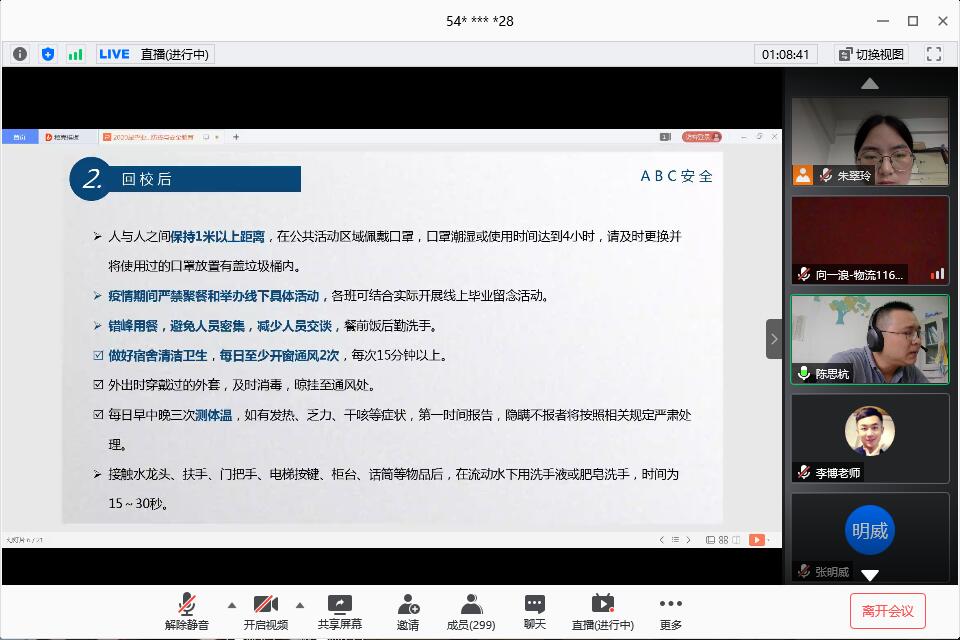960x640 pixels.
Task: Collapse participant video side panel arrow
Action: tap(773, 339)
